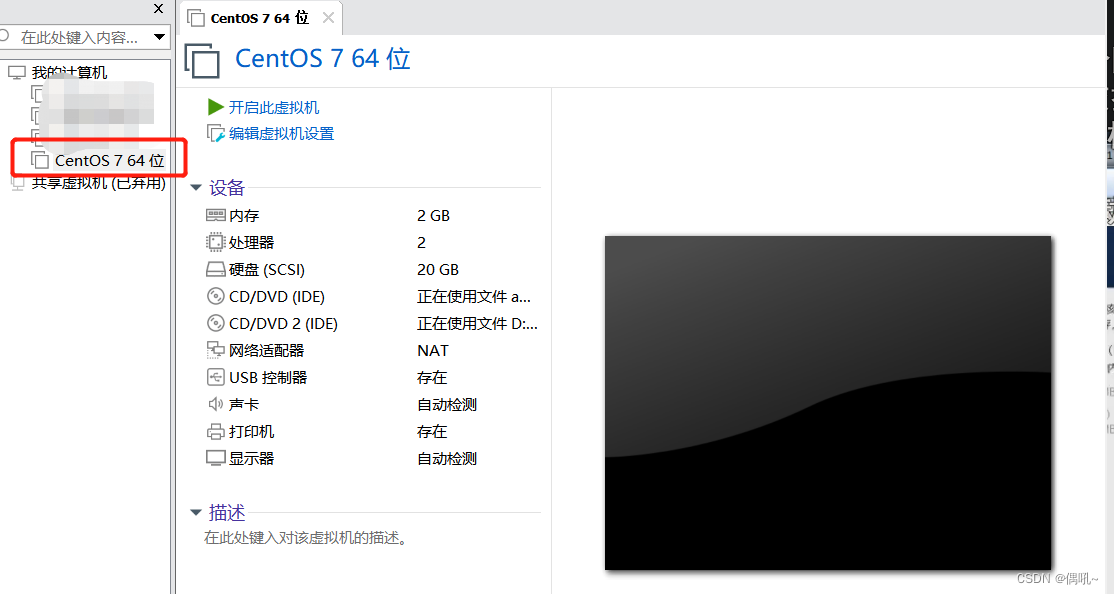
Task: Click the CD/DVD (IDE) drive icon
Action: pos(216,295)
